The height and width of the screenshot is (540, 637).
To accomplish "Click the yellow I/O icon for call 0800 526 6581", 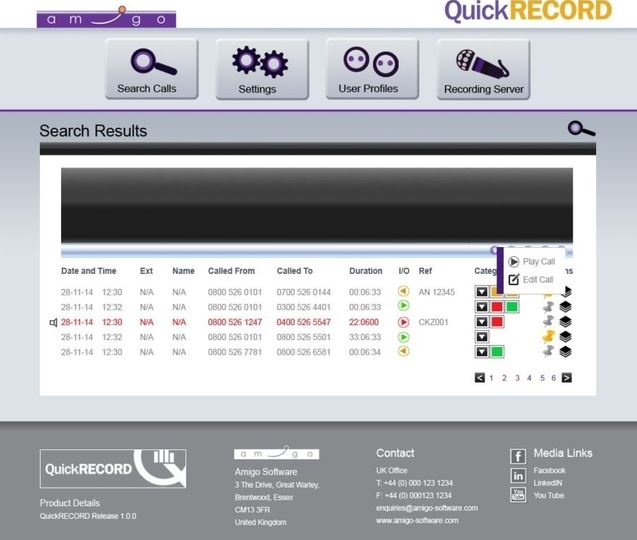I will coord(403,351).
